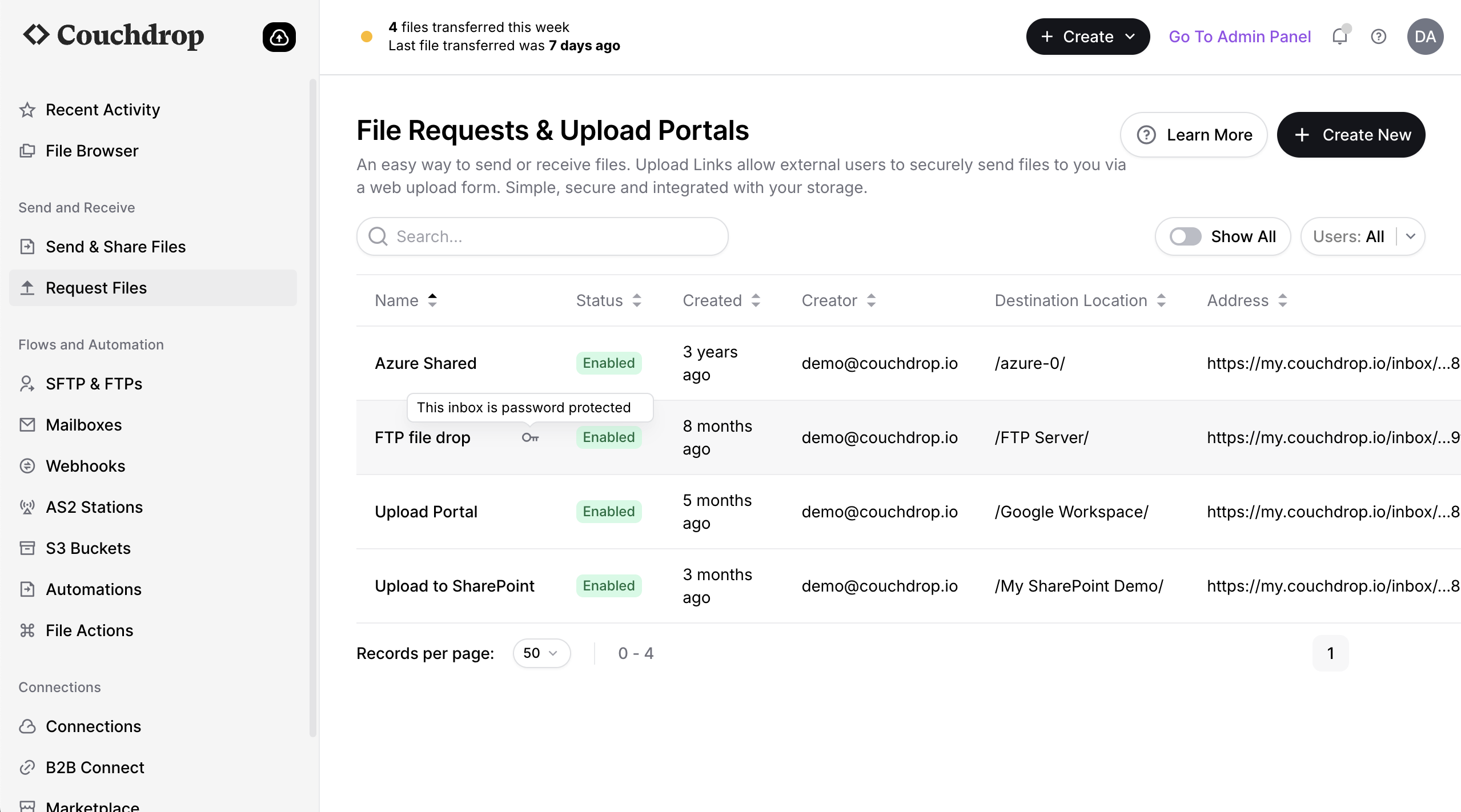
Task: Expand the Create dropdown in the header
Action: tap(1087, 37)
